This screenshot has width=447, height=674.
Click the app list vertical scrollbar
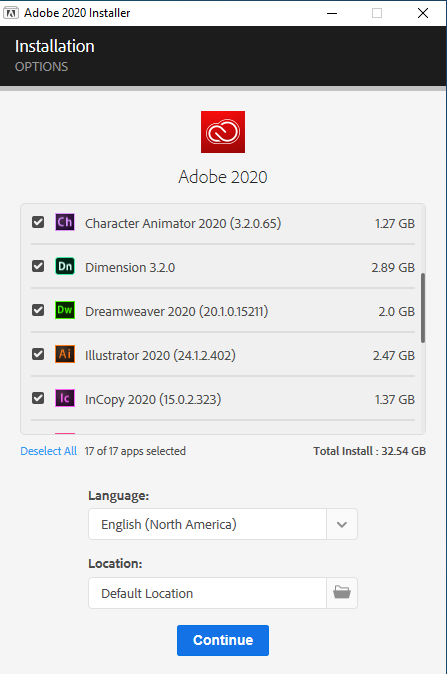tap(423, 308)
